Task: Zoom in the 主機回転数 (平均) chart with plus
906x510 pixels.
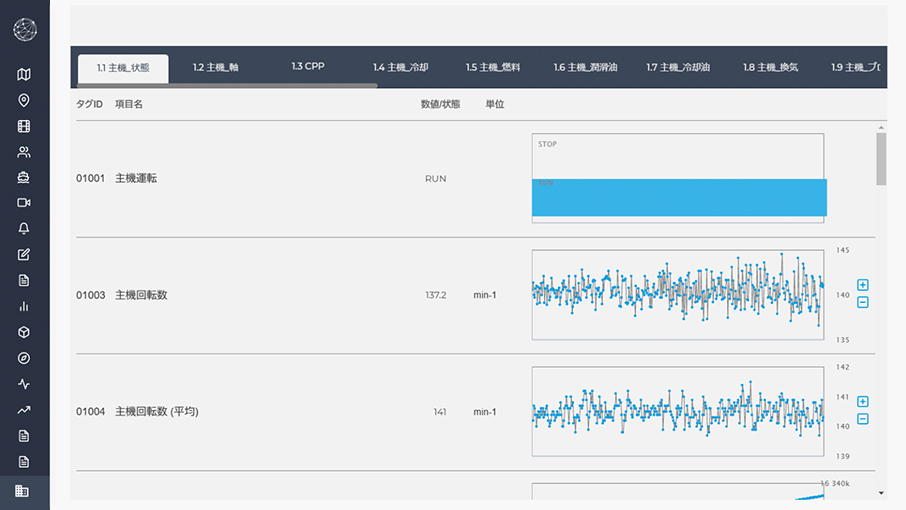Action: (x=863, y=401)
